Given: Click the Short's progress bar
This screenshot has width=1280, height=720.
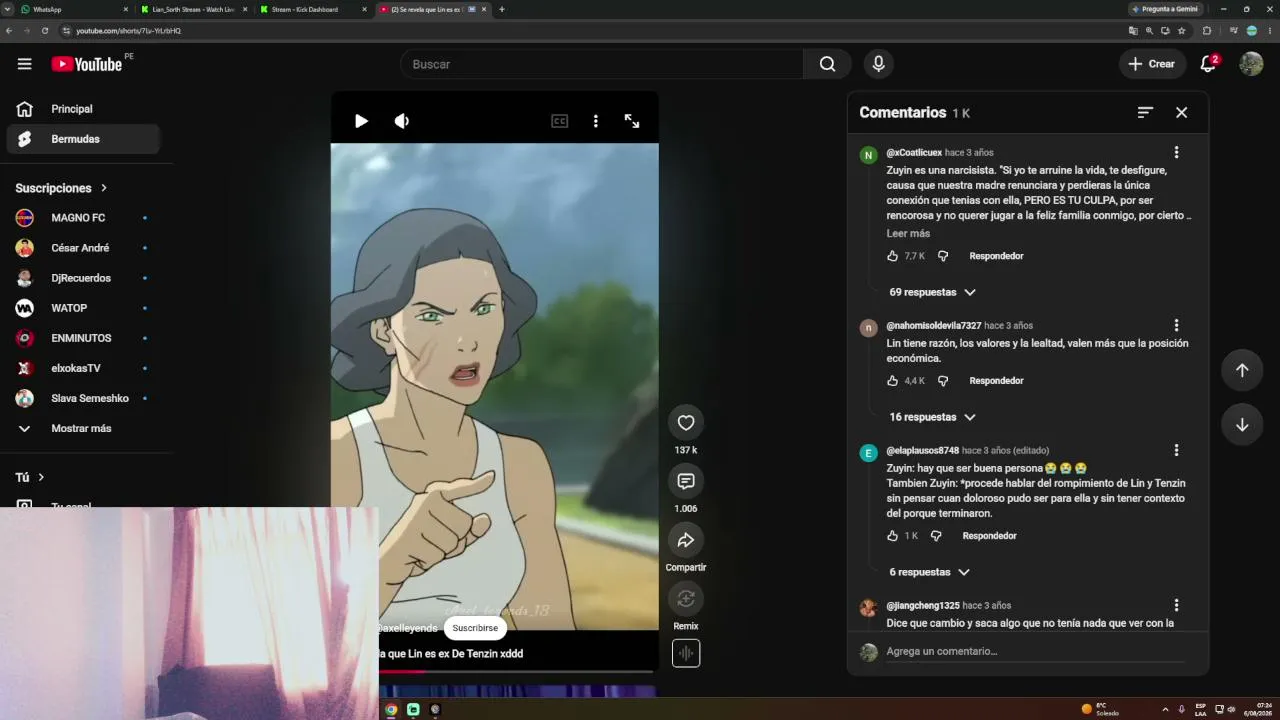Looking at the screenshot, I should click(x=516, y=671).
